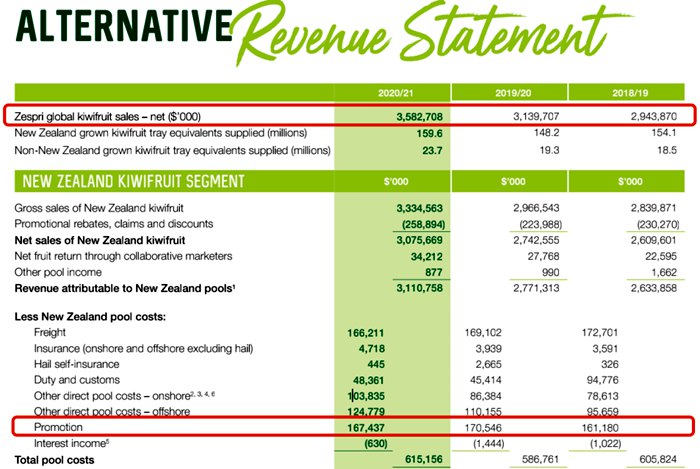Select insurance value 4,718
This screenshot has height=469, width=700.
(371, 349)
